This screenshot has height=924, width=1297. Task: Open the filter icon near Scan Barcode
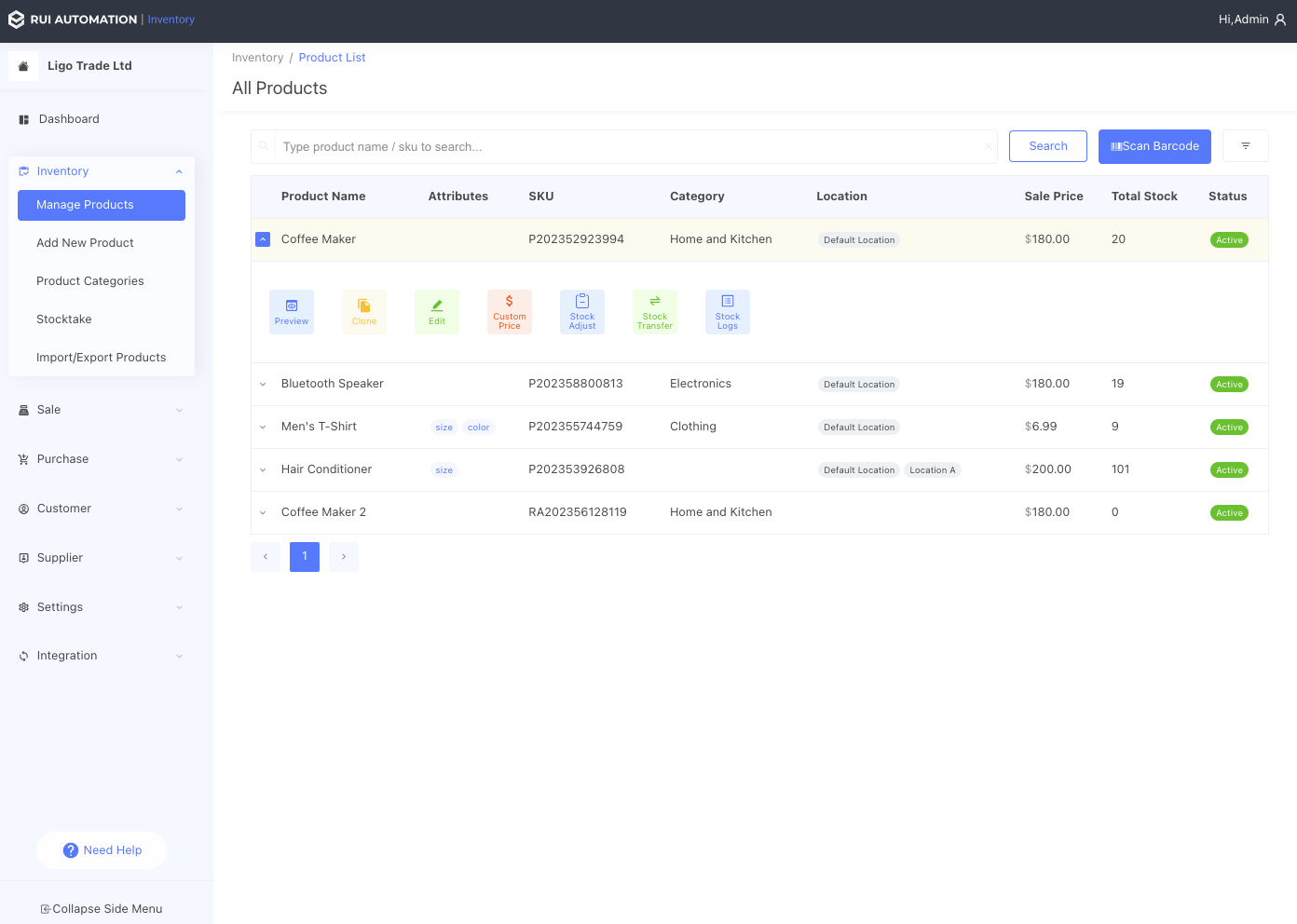pyautogui.click(x=1246, y=145)
